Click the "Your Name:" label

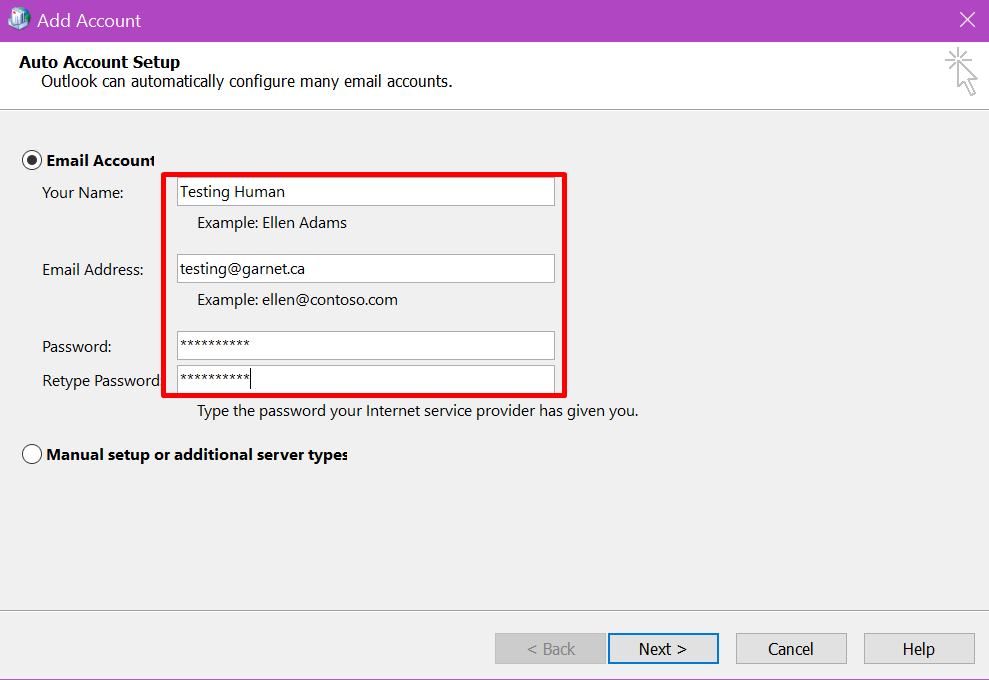click(x=83, y=192)
